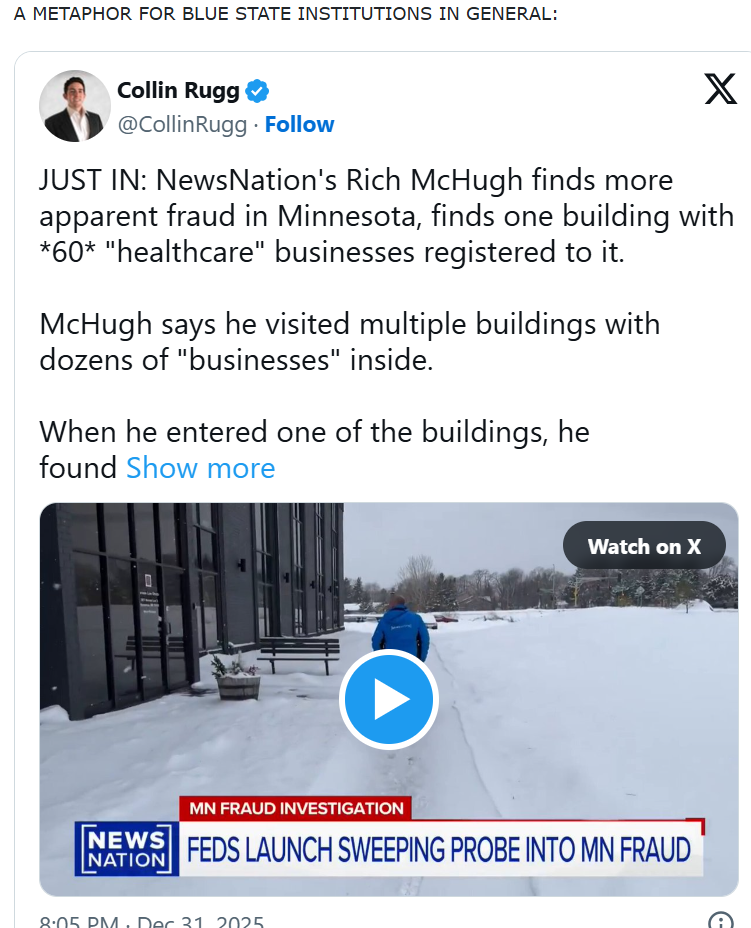Open the X logo in tweet corner
Image resolution: width=751 pixels, height=928 pixels.
coord(720,90)
